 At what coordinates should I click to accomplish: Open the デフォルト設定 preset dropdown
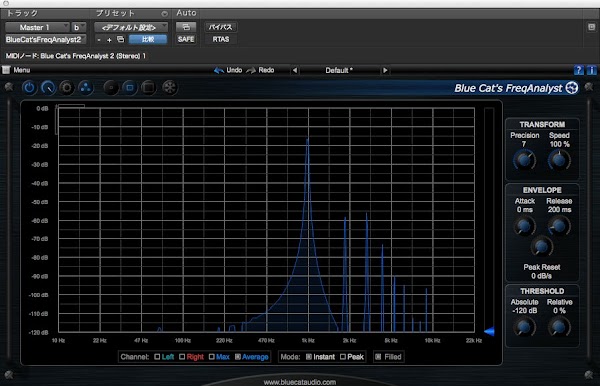click(131, 27)
